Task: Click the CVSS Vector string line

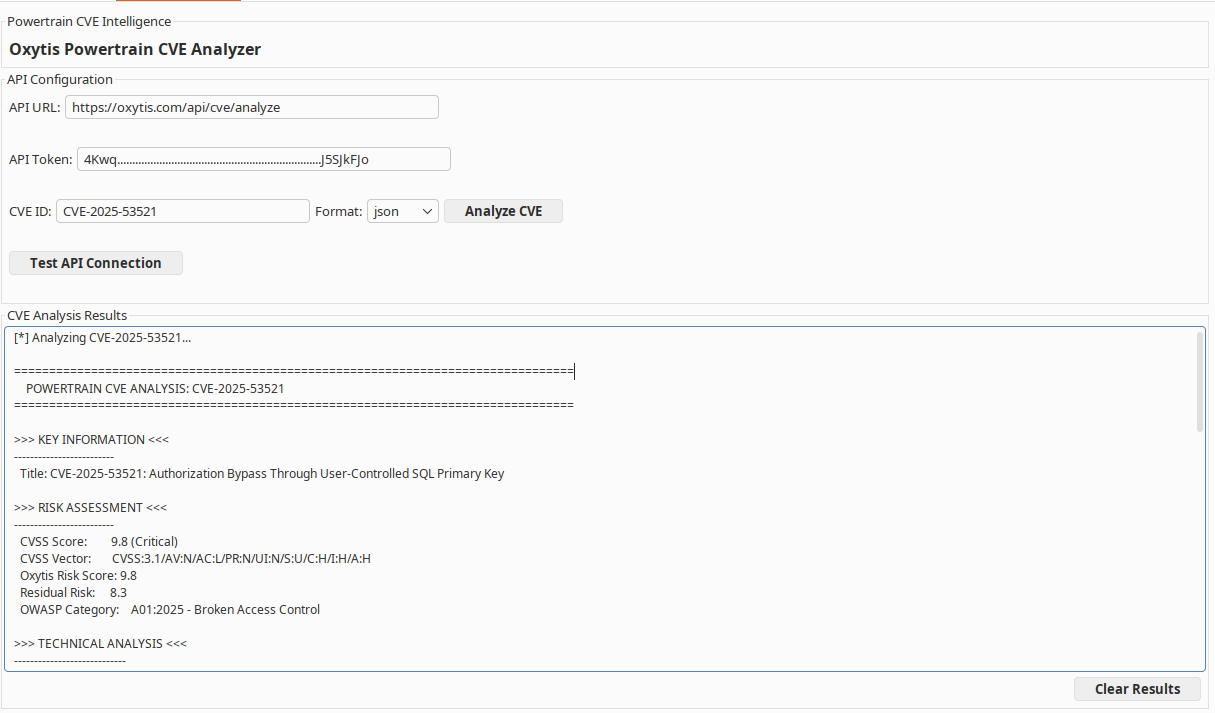Action: coord(195,559)
